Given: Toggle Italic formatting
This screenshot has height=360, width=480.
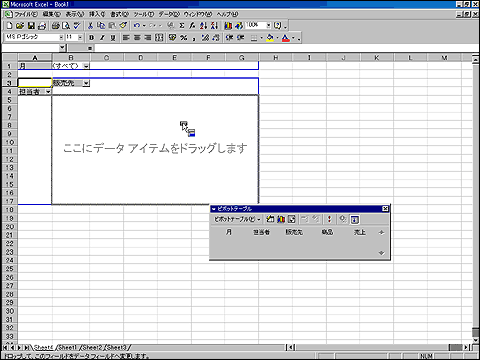Looking at the screenshot, I should (102, 38).
